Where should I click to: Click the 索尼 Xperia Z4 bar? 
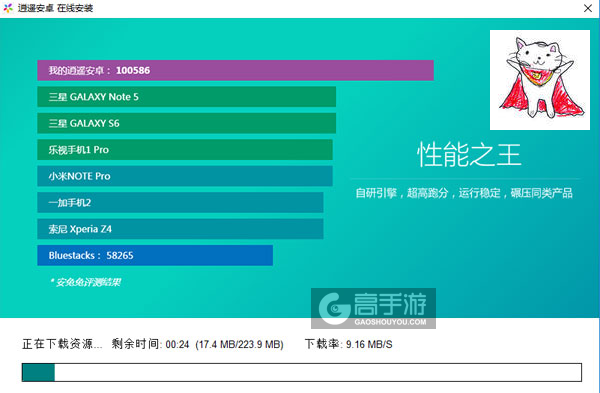[x=180, y=229]
